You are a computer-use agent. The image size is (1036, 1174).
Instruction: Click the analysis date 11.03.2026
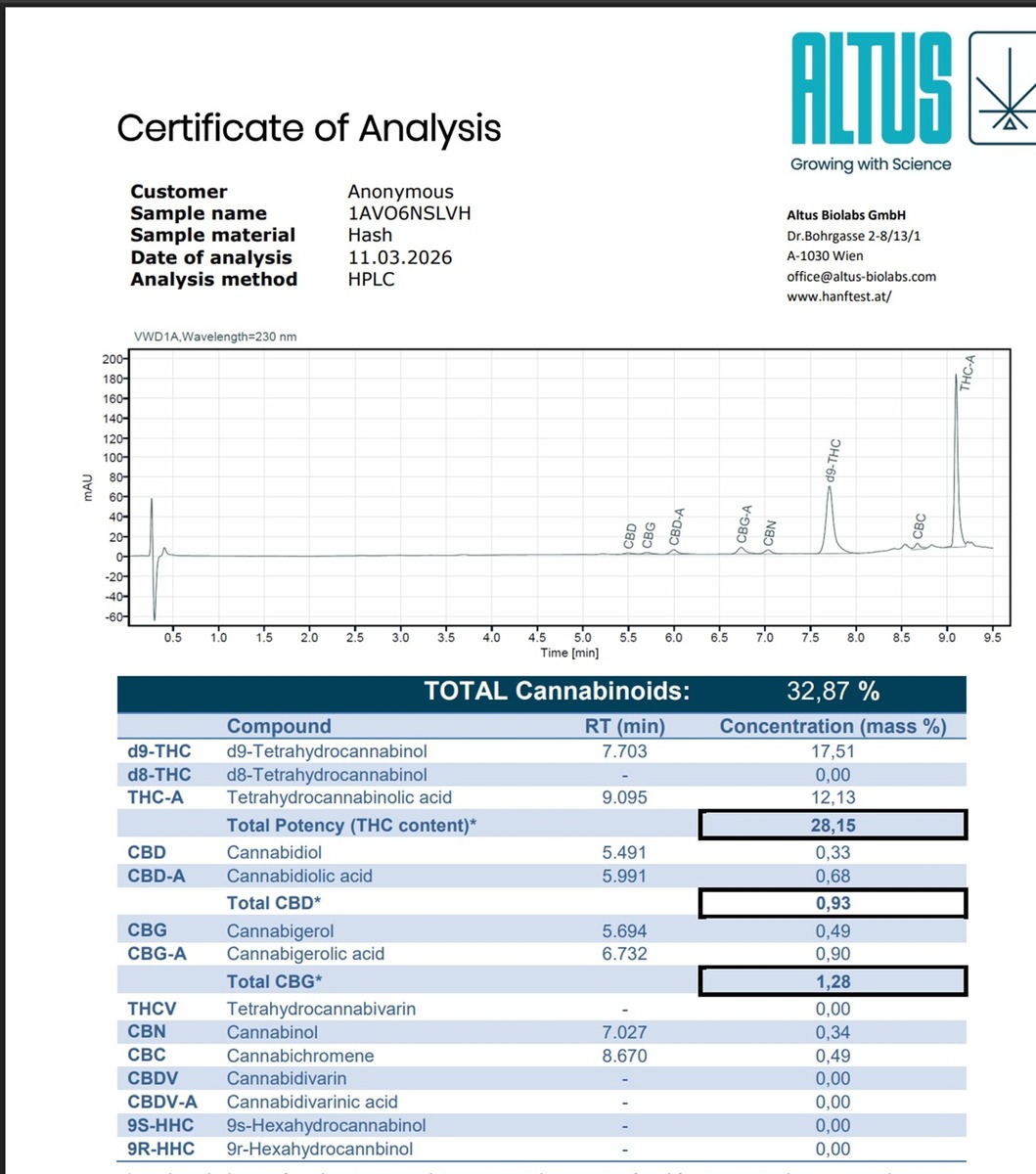pyautogui.click(x=400, y=257)
